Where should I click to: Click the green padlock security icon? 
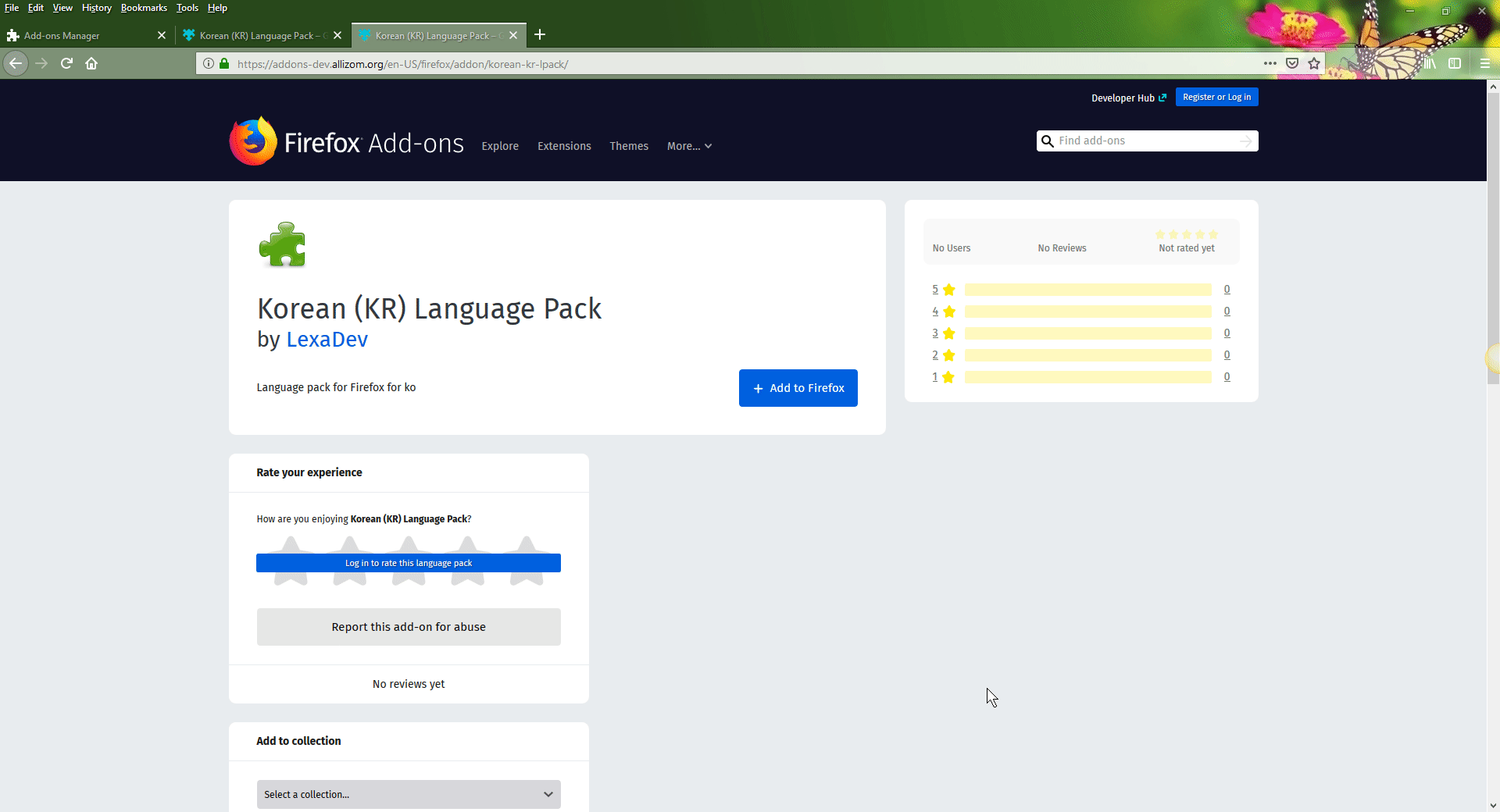pos(224,63)
